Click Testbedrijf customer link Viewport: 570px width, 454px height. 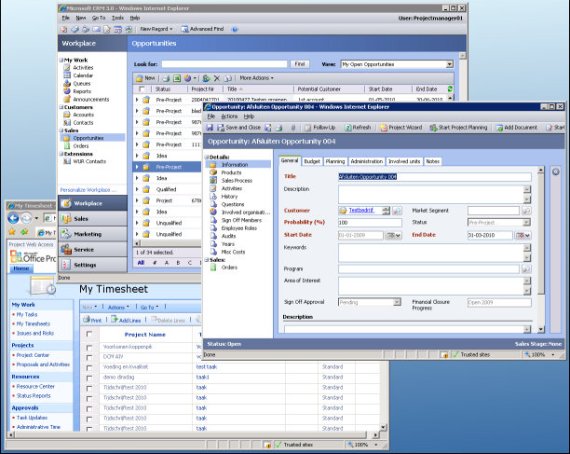[x=361, y=210]
